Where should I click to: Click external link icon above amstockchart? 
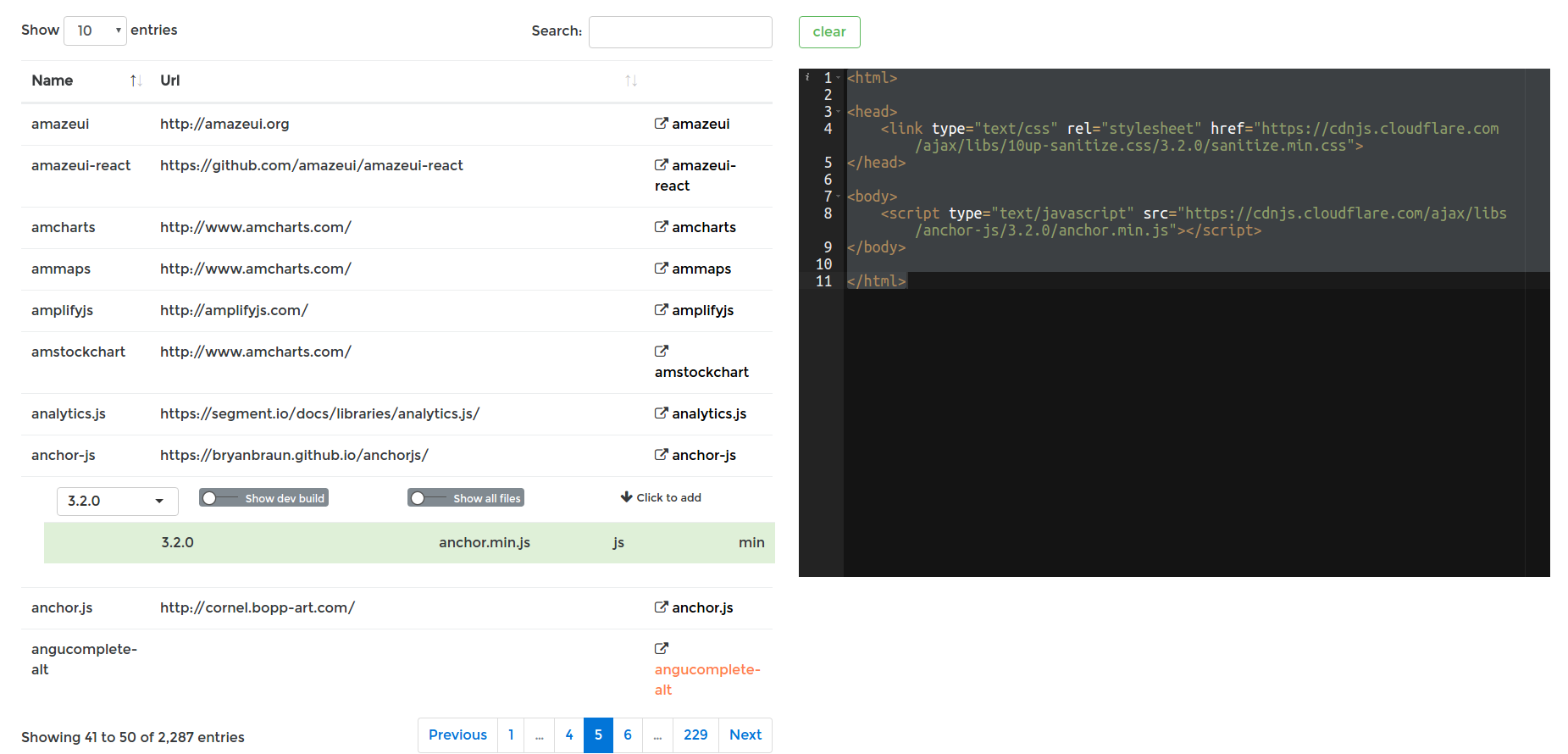(661, 352)
